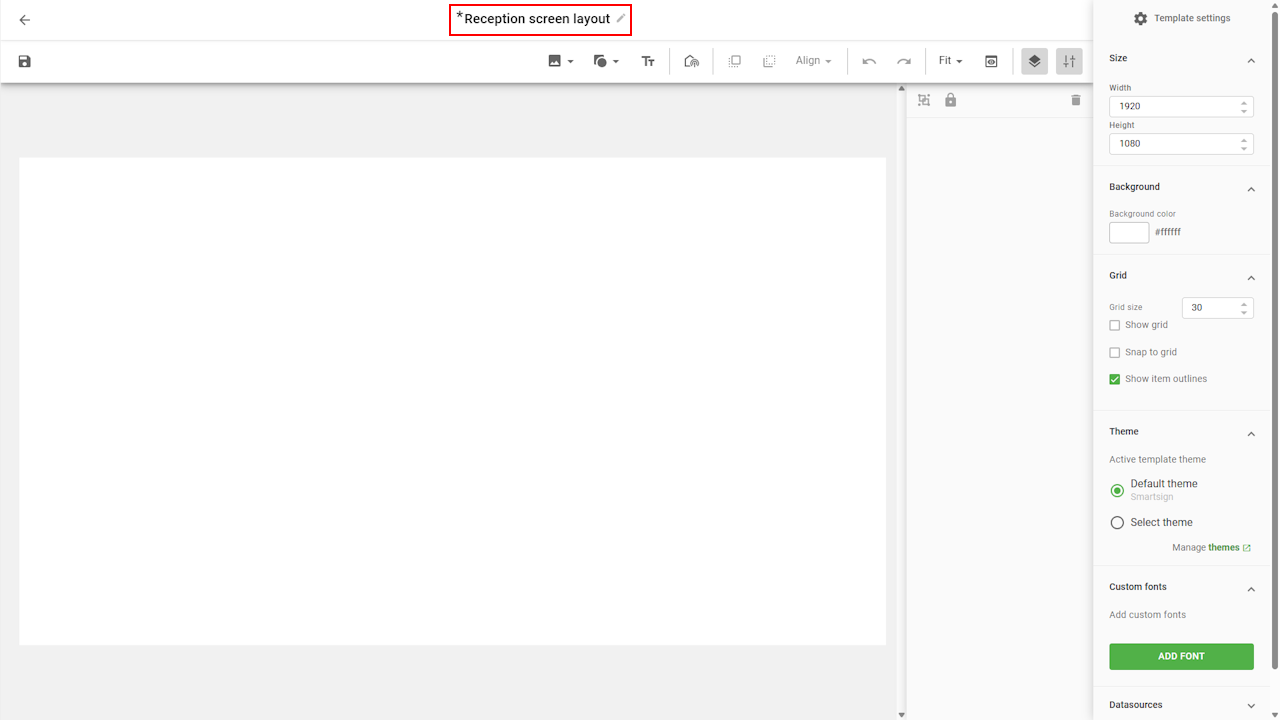Screen dimensions: 1280x720
Task: Toggle the settings sliders panel icon
Action: [1069, 61]
